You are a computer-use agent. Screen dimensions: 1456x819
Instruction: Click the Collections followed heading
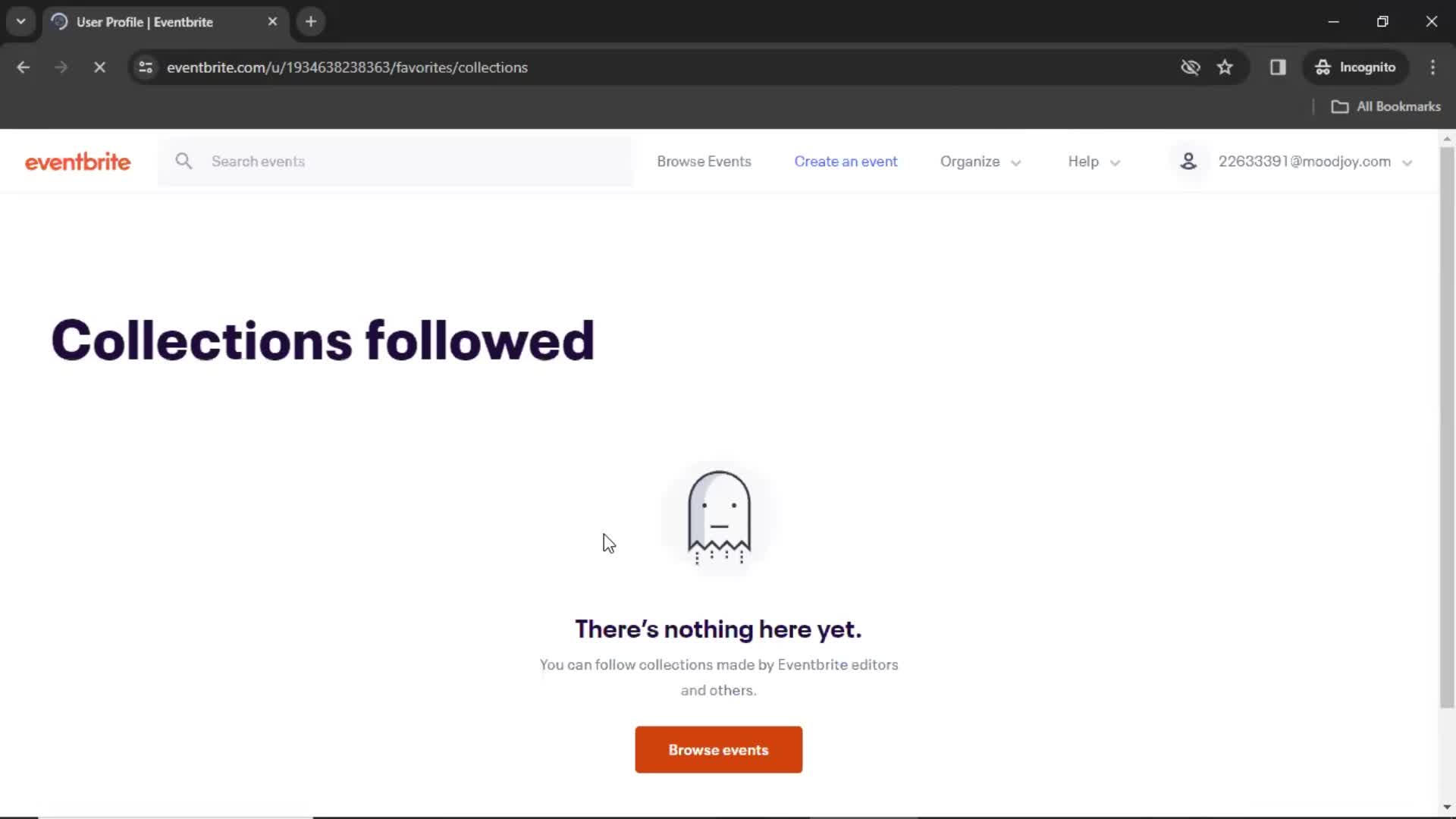(323, 340)
